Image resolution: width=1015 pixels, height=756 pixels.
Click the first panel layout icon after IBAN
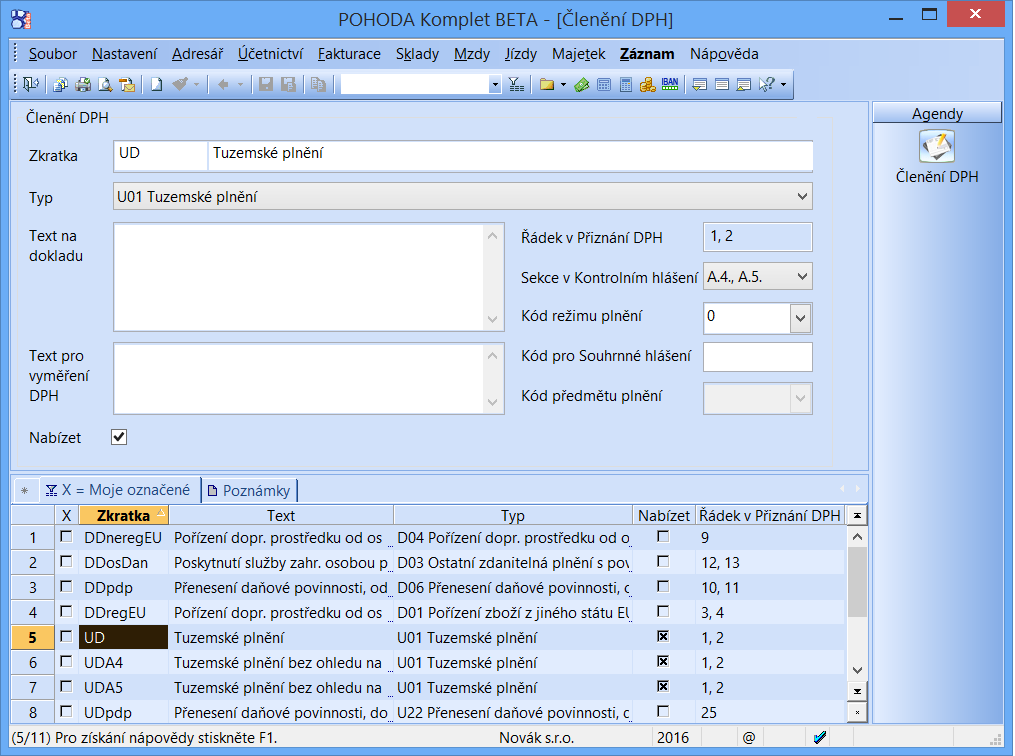tap(700, 84)
